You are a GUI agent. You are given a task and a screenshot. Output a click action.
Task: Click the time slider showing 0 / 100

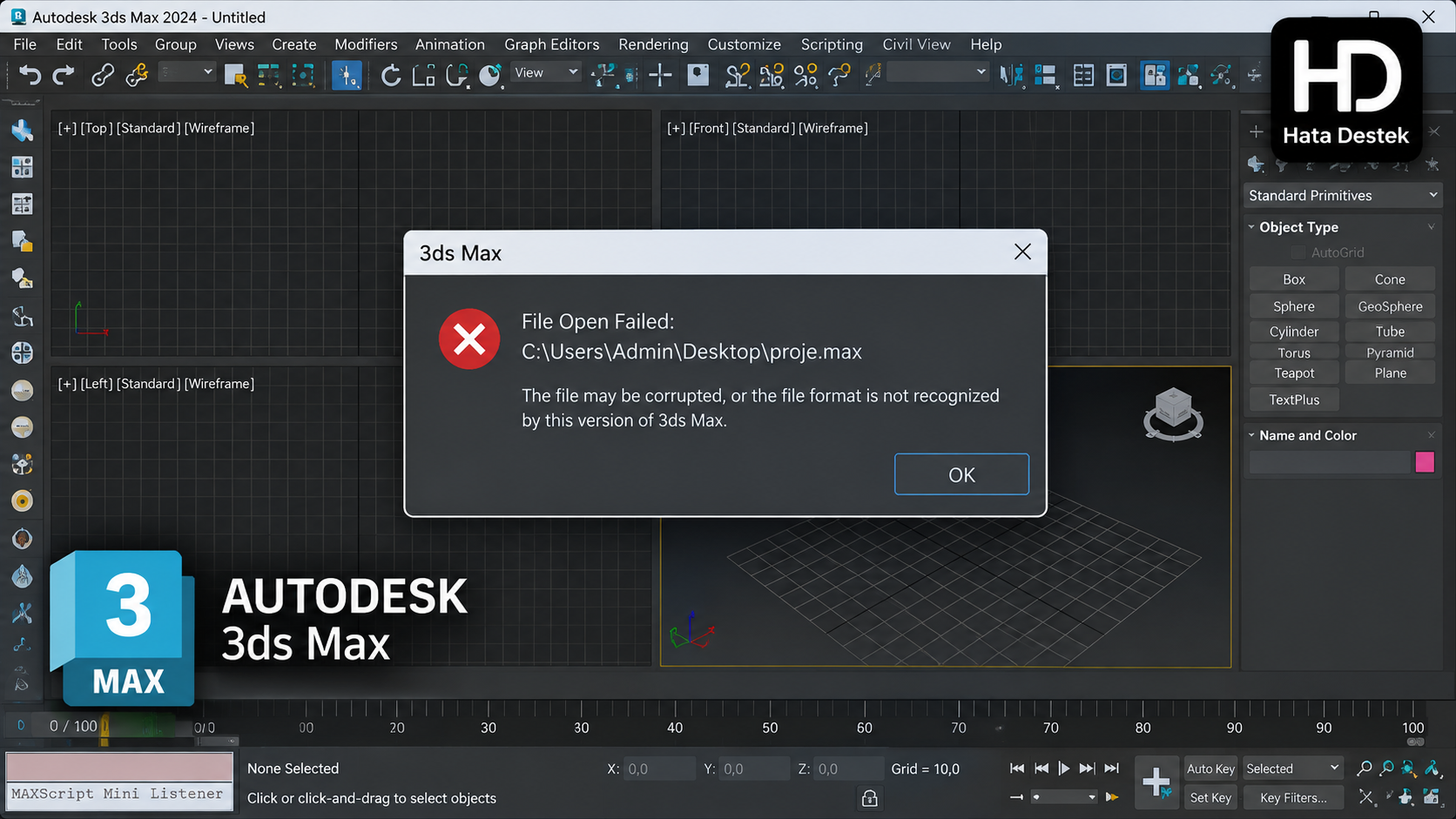[x=73, y=726]
